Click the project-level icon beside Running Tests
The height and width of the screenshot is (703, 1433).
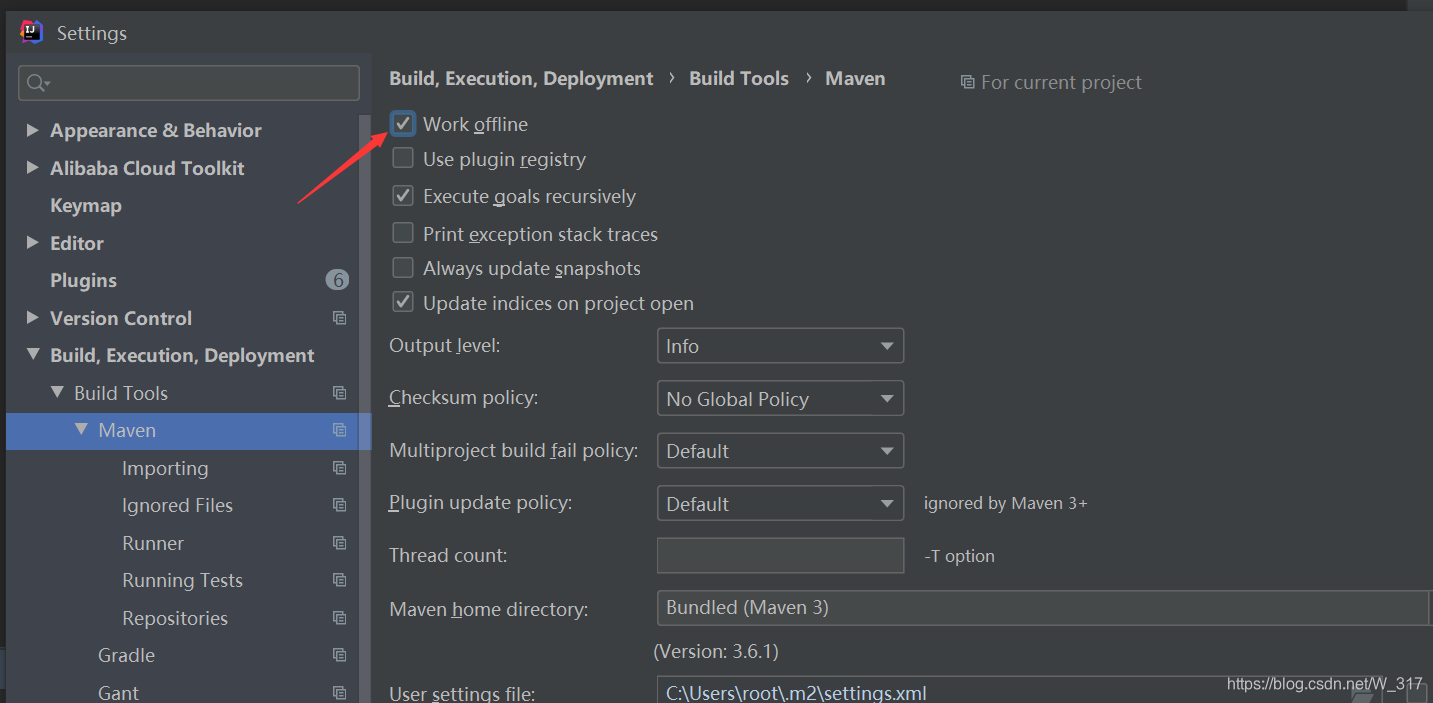point(340,580)
